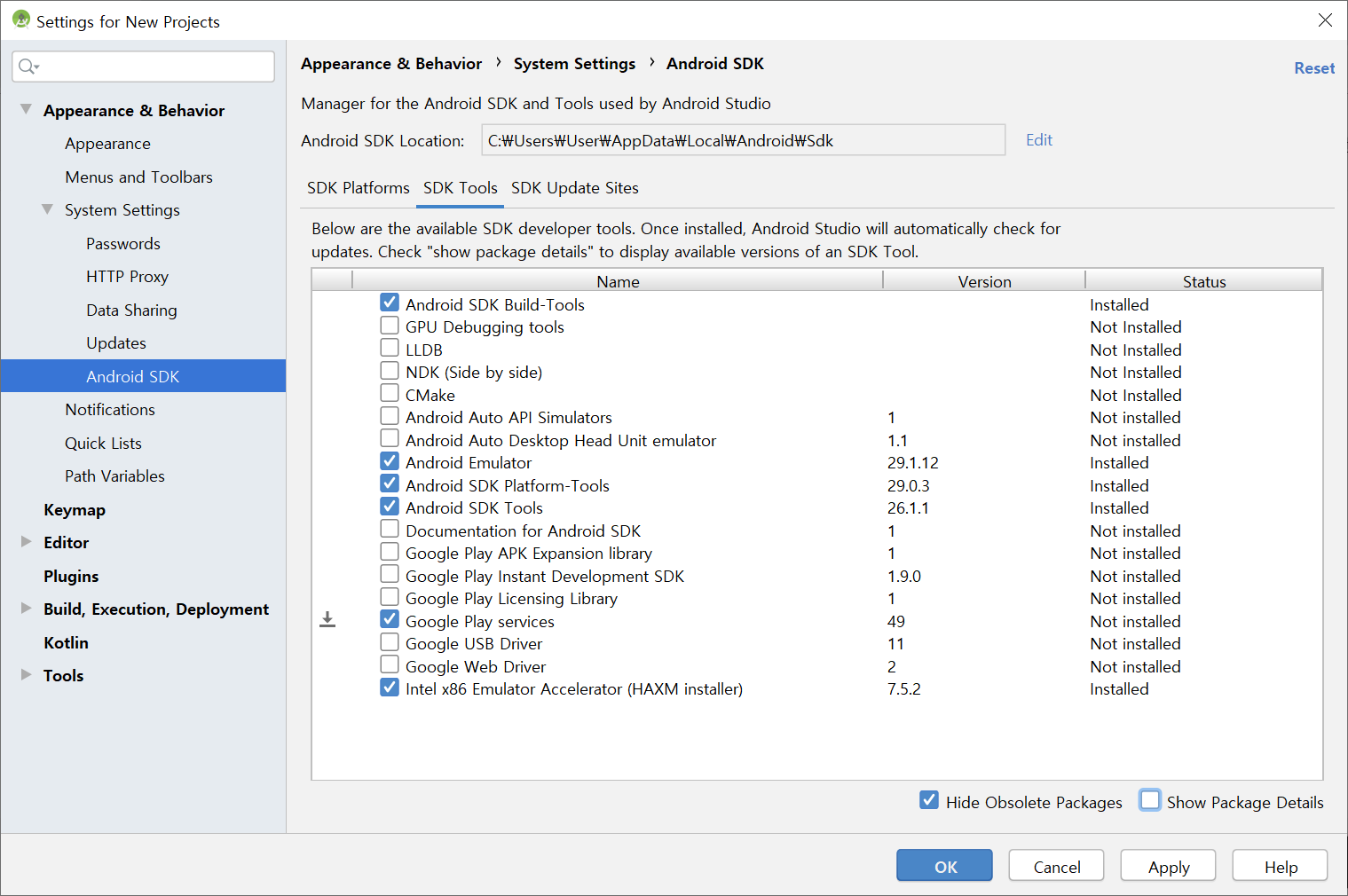Enable Show Package Details checkbox
This screenshot has height=896, width=1348.
(1150, 800)
